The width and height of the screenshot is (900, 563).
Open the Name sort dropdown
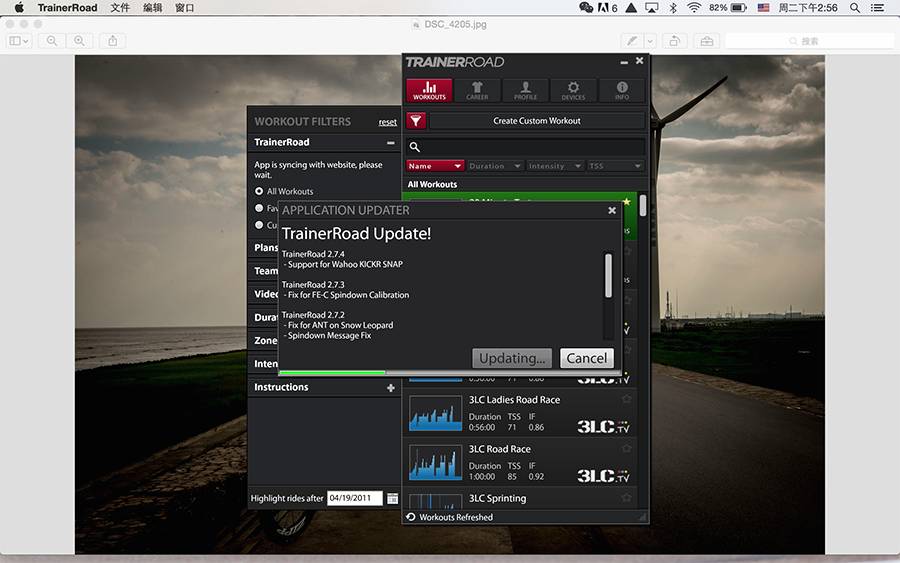[435, 166]
